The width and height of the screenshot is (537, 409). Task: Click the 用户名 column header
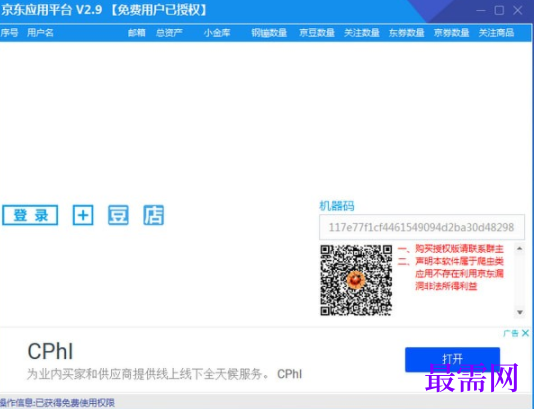click(40, 33)
